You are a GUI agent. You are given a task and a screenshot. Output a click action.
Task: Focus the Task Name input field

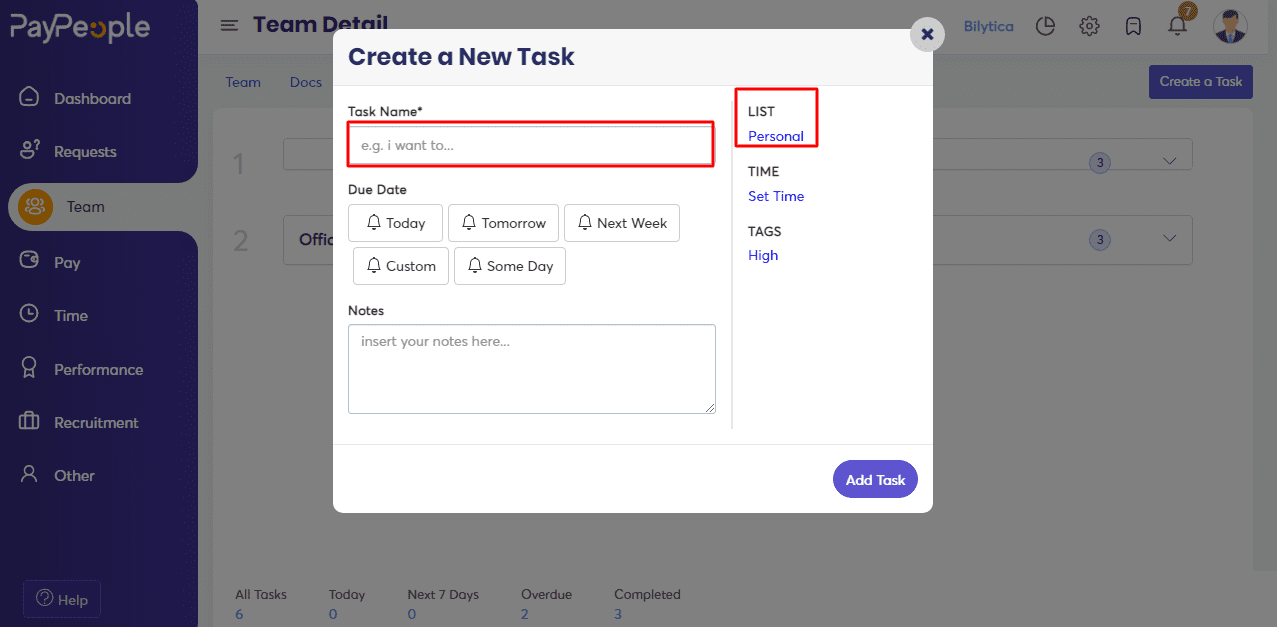point(531,145)
